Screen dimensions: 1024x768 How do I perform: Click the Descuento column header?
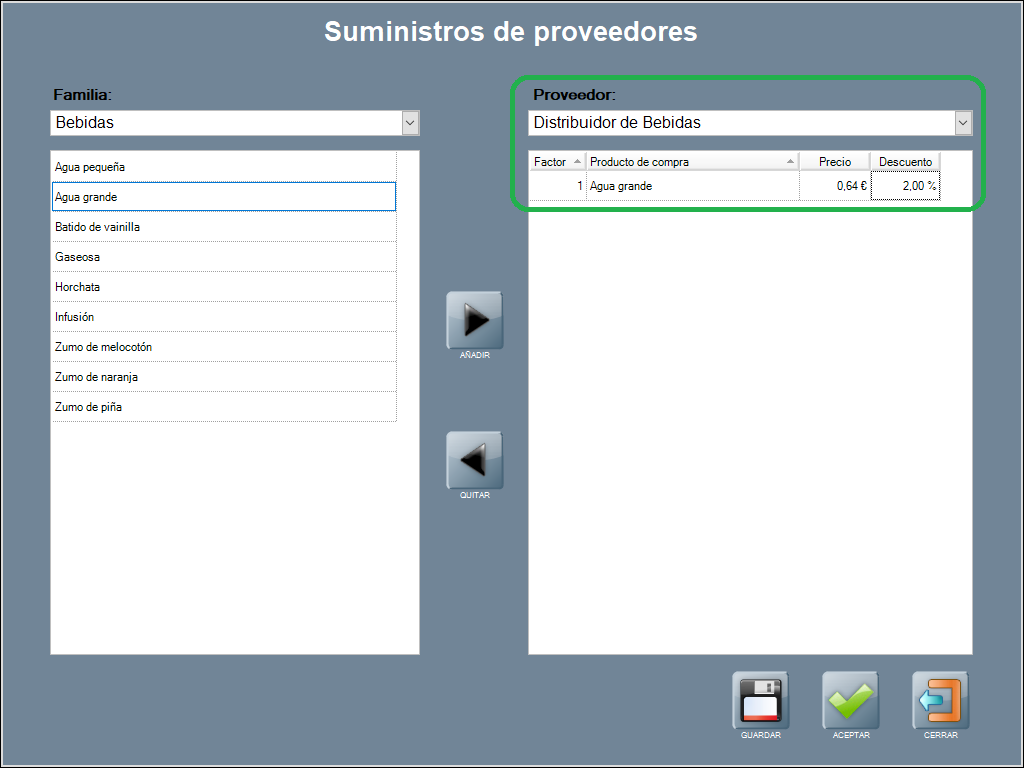[905, 162]
